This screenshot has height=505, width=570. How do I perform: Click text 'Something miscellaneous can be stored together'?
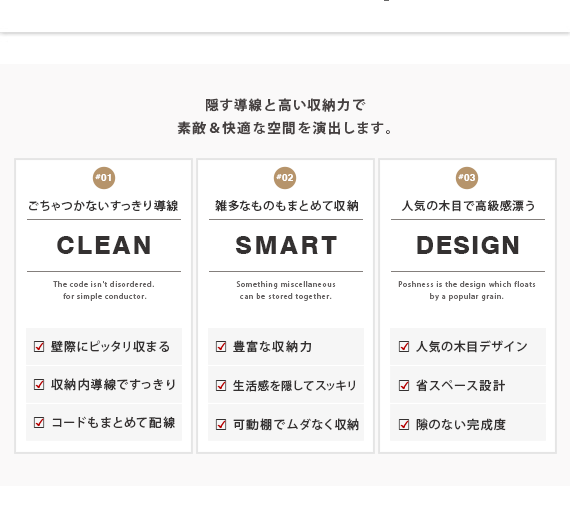click(x=286, y=290)
